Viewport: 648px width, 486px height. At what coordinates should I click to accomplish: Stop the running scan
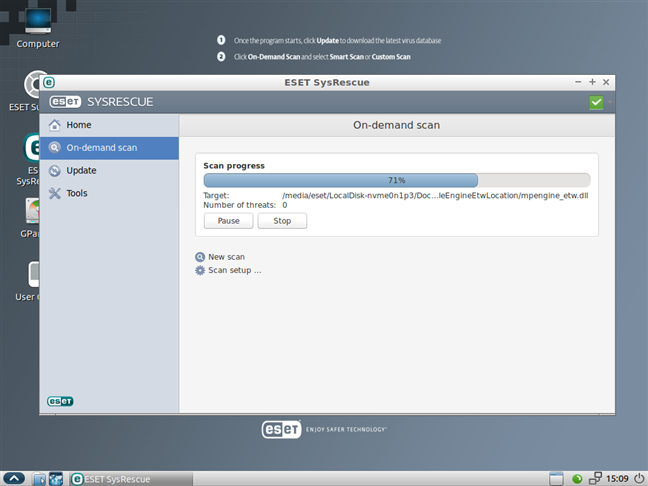[x=282, y=221]
